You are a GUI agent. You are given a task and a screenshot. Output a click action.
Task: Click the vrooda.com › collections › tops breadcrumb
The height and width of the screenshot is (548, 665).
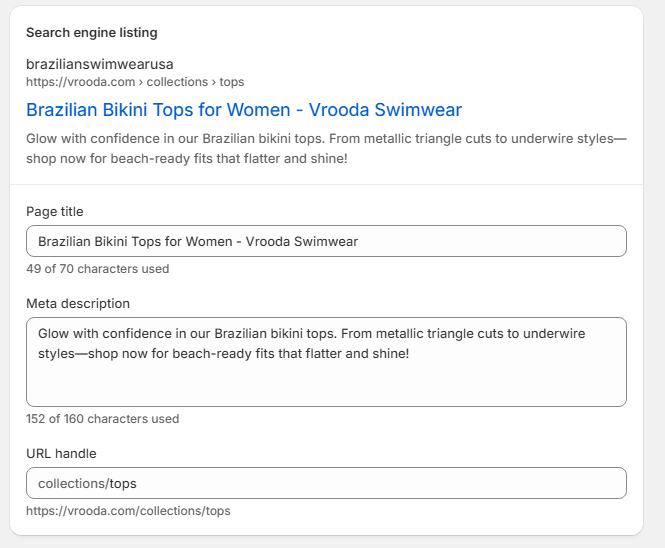pos(135,82)
